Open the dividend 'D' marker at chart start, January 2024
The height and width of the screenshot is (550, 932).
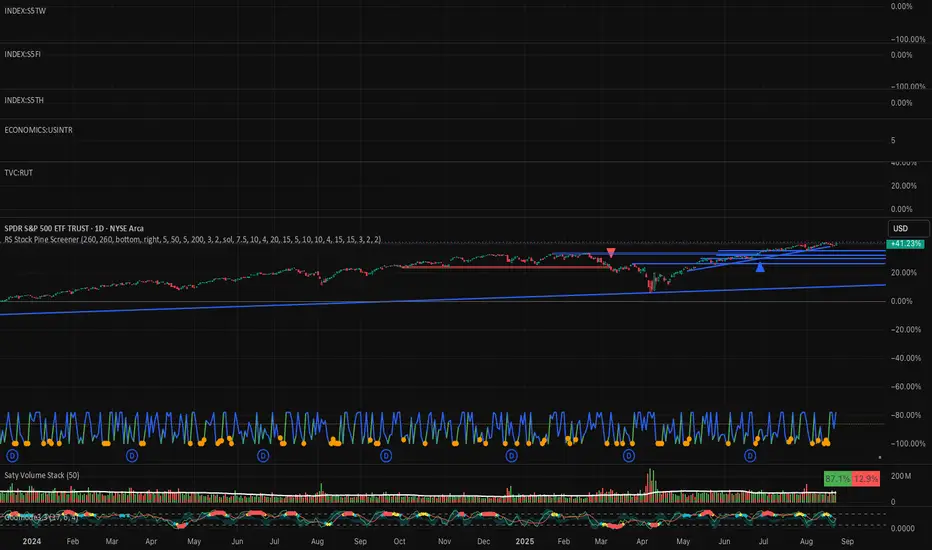point(12,456)
